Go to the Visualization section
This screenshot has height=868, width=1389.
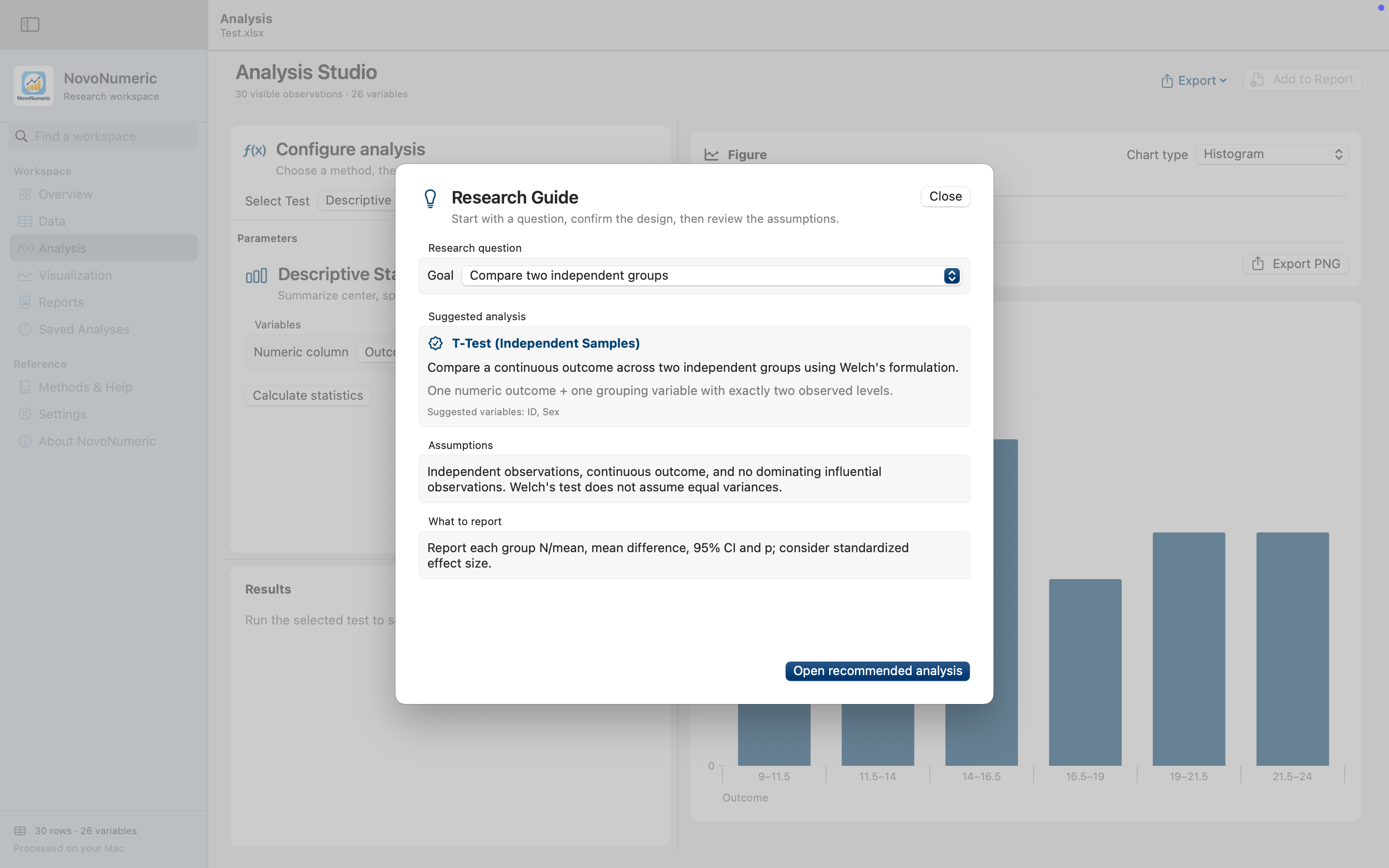pyautogui.click(x=104, y=275)
